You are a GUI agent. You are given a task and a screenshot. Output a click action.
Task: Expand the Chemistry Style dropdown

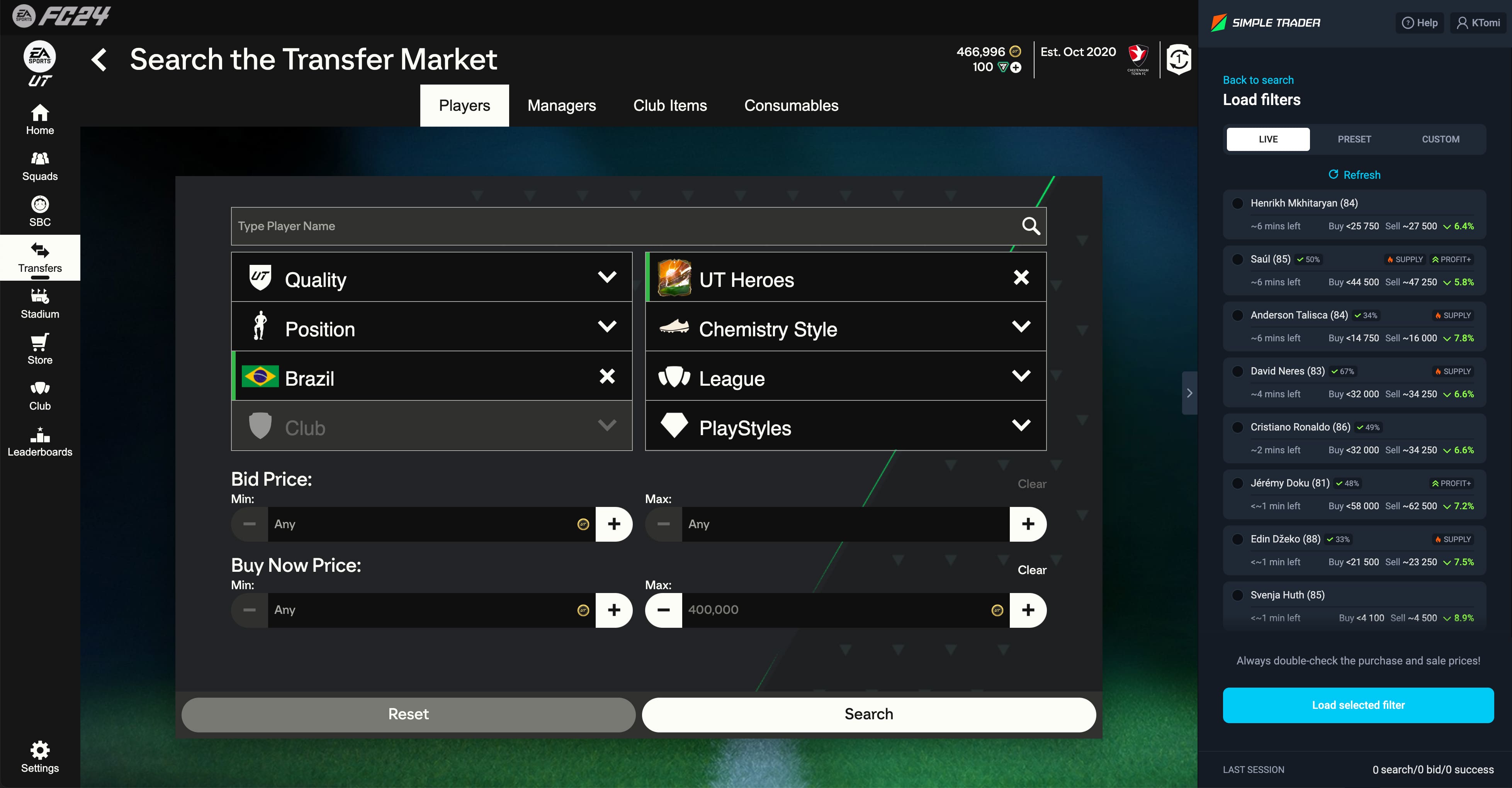(x=844, y=329)
